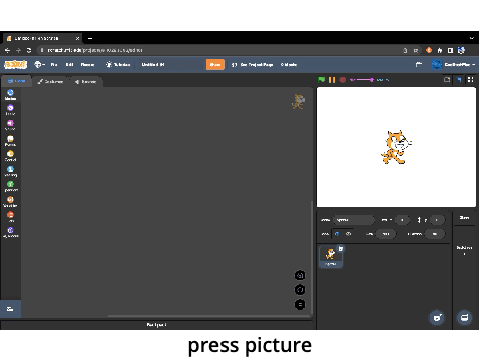The height and width of the screenshot is (360, 480).
Task: Open the browser extensions puzzle icon
Action: point(440,50)
